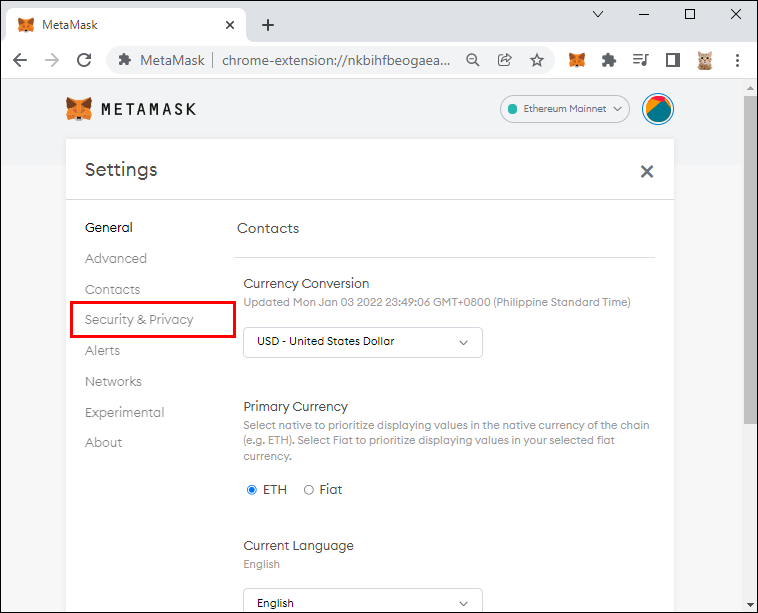Open the media controls toolbar icon
The image size is (758, 613).
tap(641, 60)
